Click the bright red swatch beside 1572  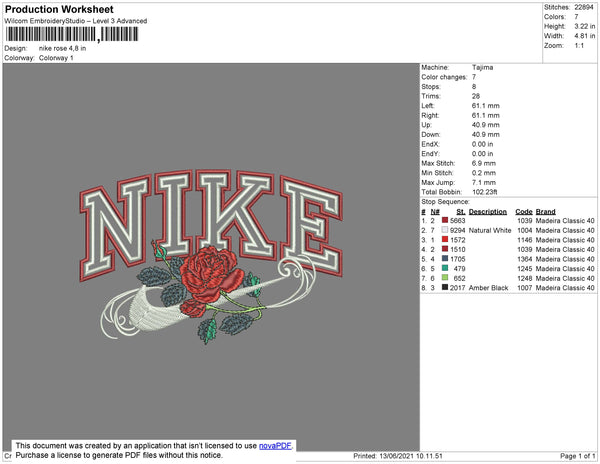click(x=445, y=239)
